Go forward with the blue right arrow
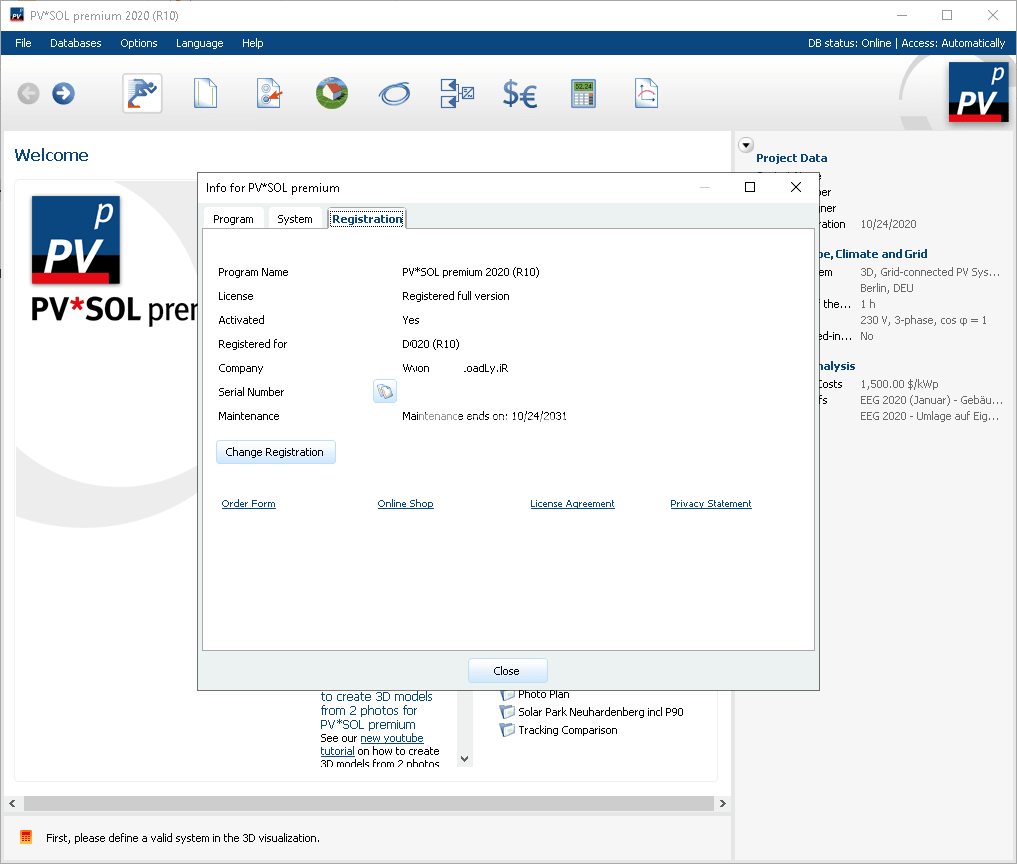 point(63,93)
